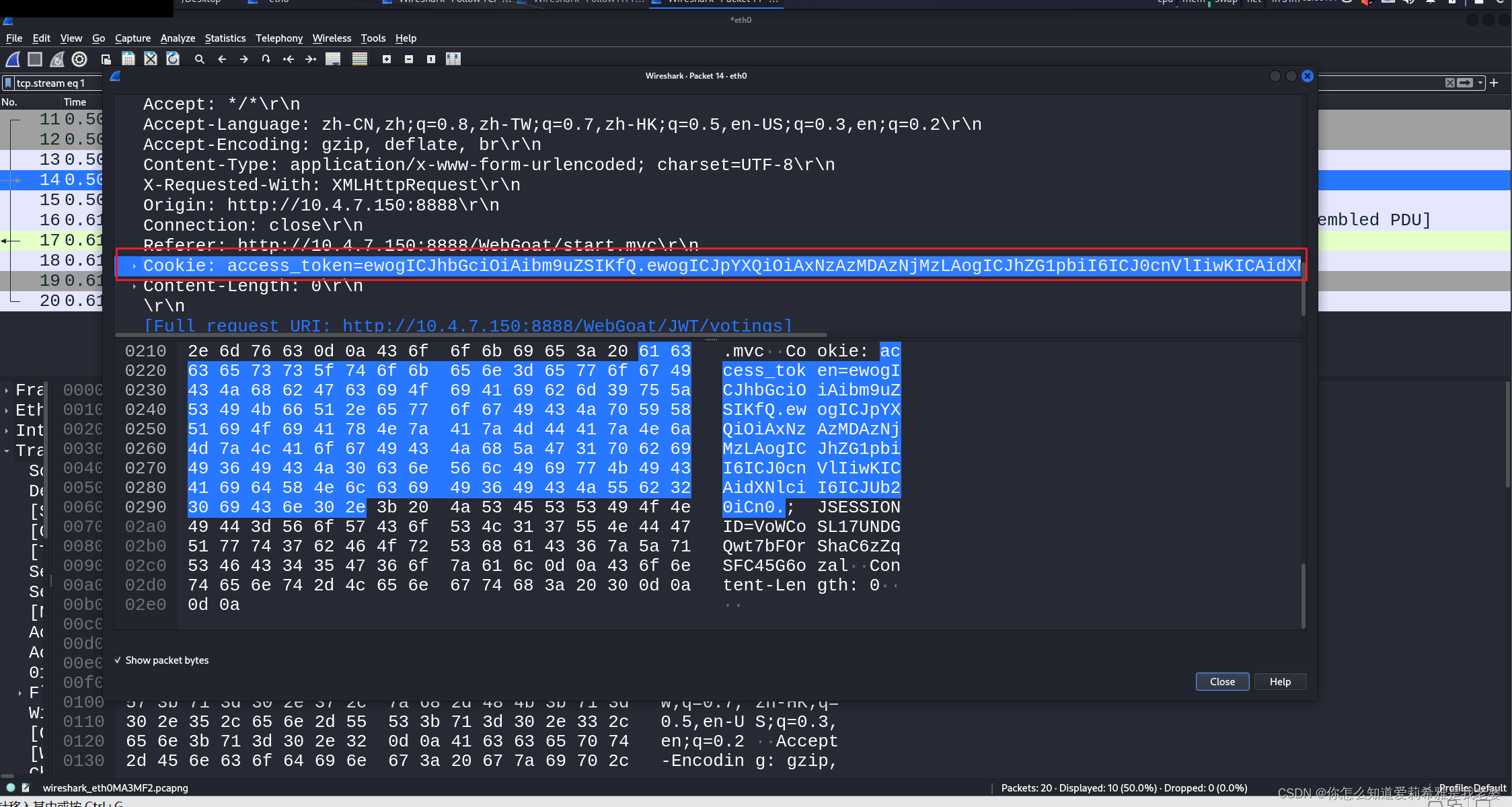
Task: Zoom in on main window text
Action: click(x=387, y=59)
